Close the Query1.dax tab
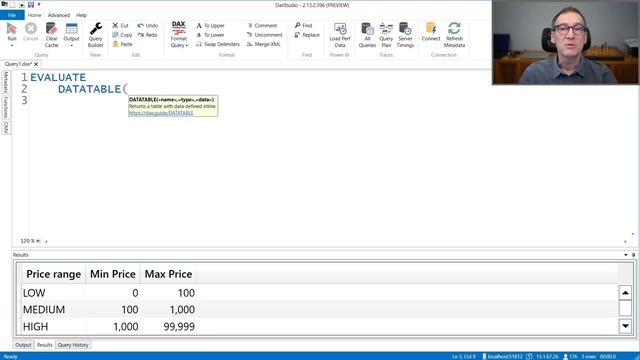The height and width of the screenshot is (360, 640). click(36, 64)
